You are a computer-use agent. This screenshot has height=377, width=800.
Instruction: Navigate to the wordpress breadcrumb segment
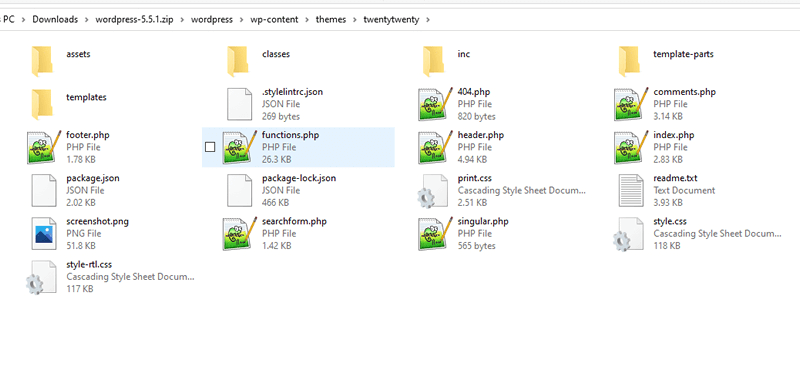click(x=212, y=20)
